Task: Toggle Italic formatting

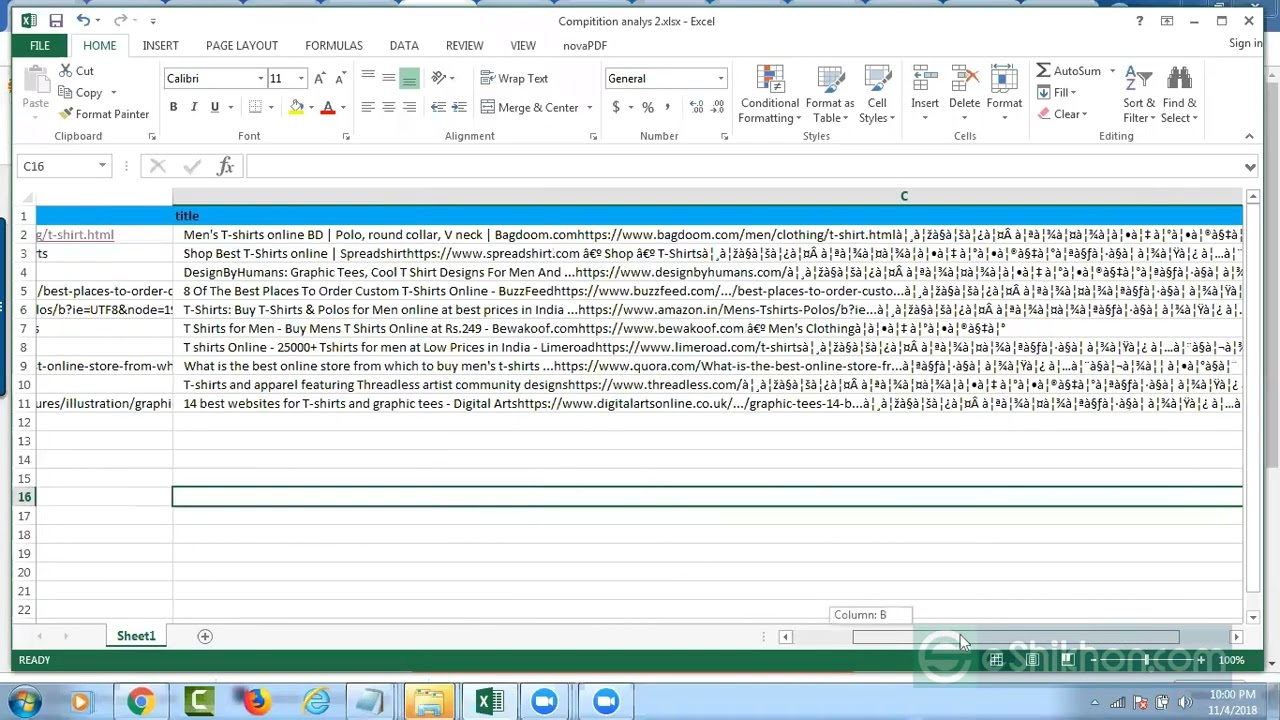Action: point(193,107)
